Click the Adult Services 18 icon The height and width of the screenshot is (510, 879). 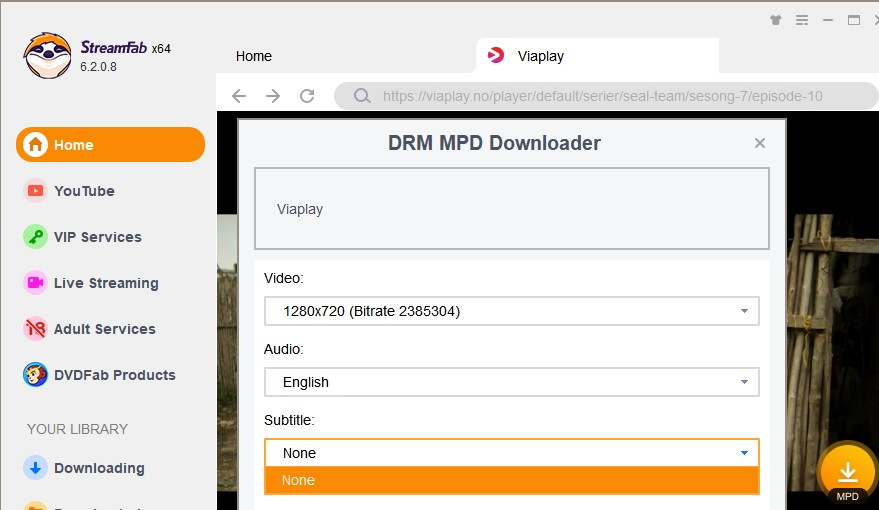35,329
